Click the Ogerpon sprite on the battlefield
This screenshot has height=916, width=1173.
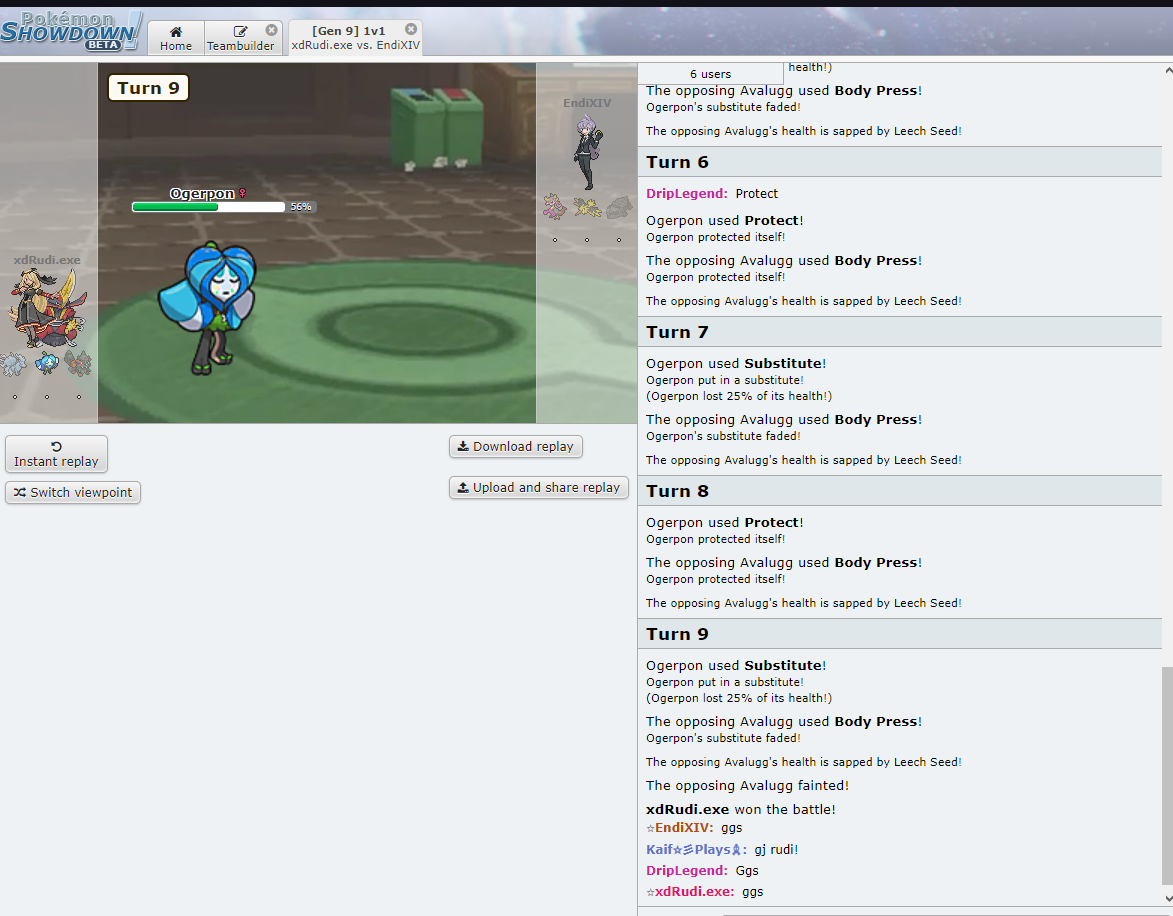[210, 307]
